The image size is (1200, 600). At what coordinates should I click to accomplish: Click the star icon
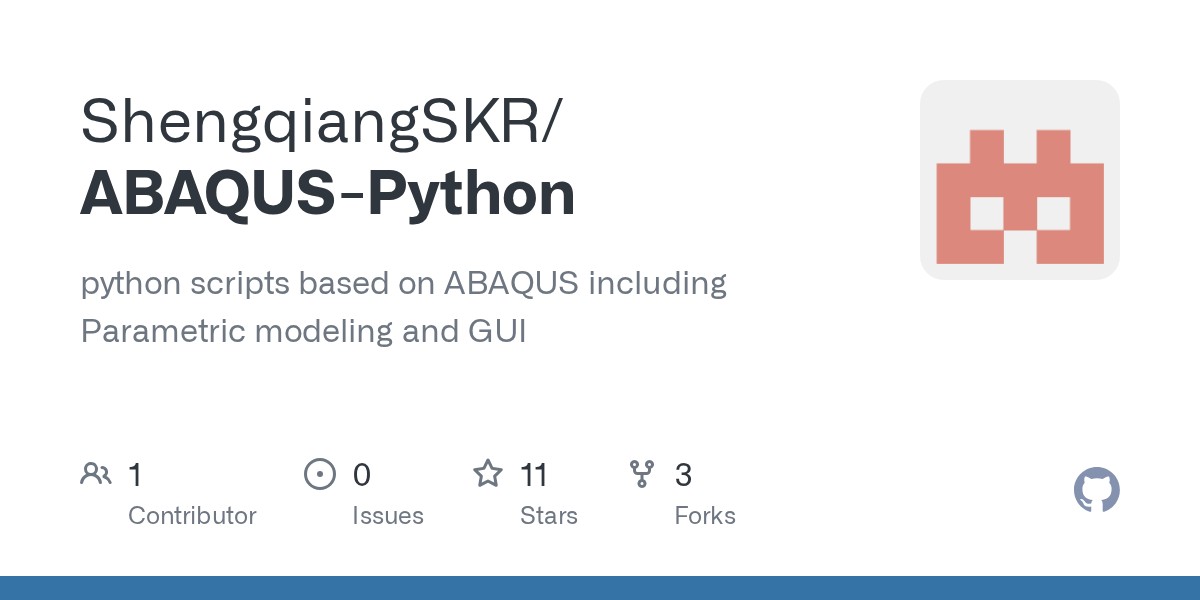click(488, 474)
